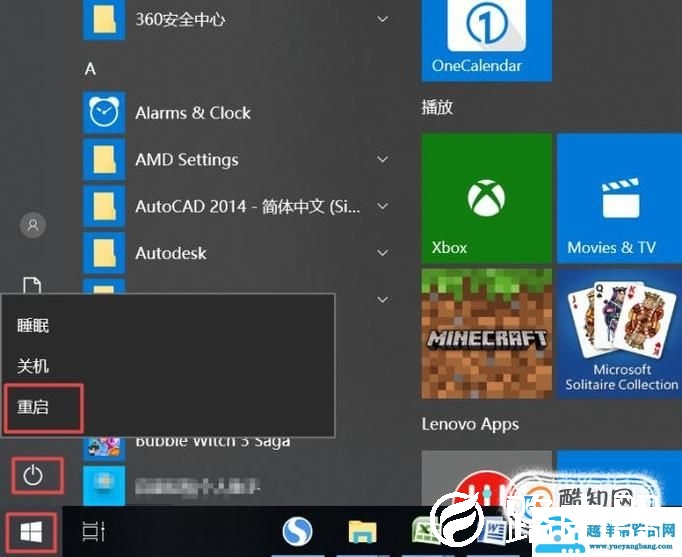Click the Windows Start button
This screenshot has height=557, width=682.
coord(31,532)
